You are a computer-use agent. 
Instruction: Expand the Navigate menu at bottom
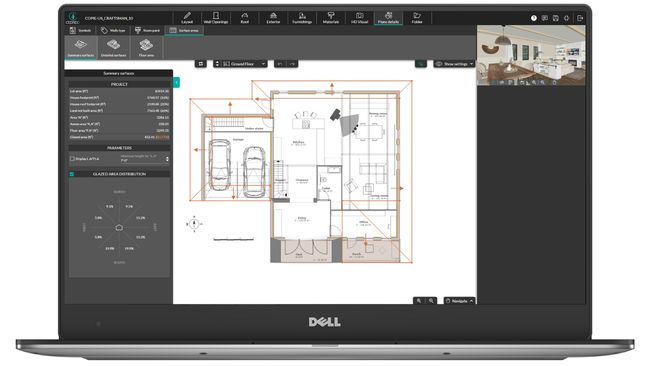[x=459, y=301]
